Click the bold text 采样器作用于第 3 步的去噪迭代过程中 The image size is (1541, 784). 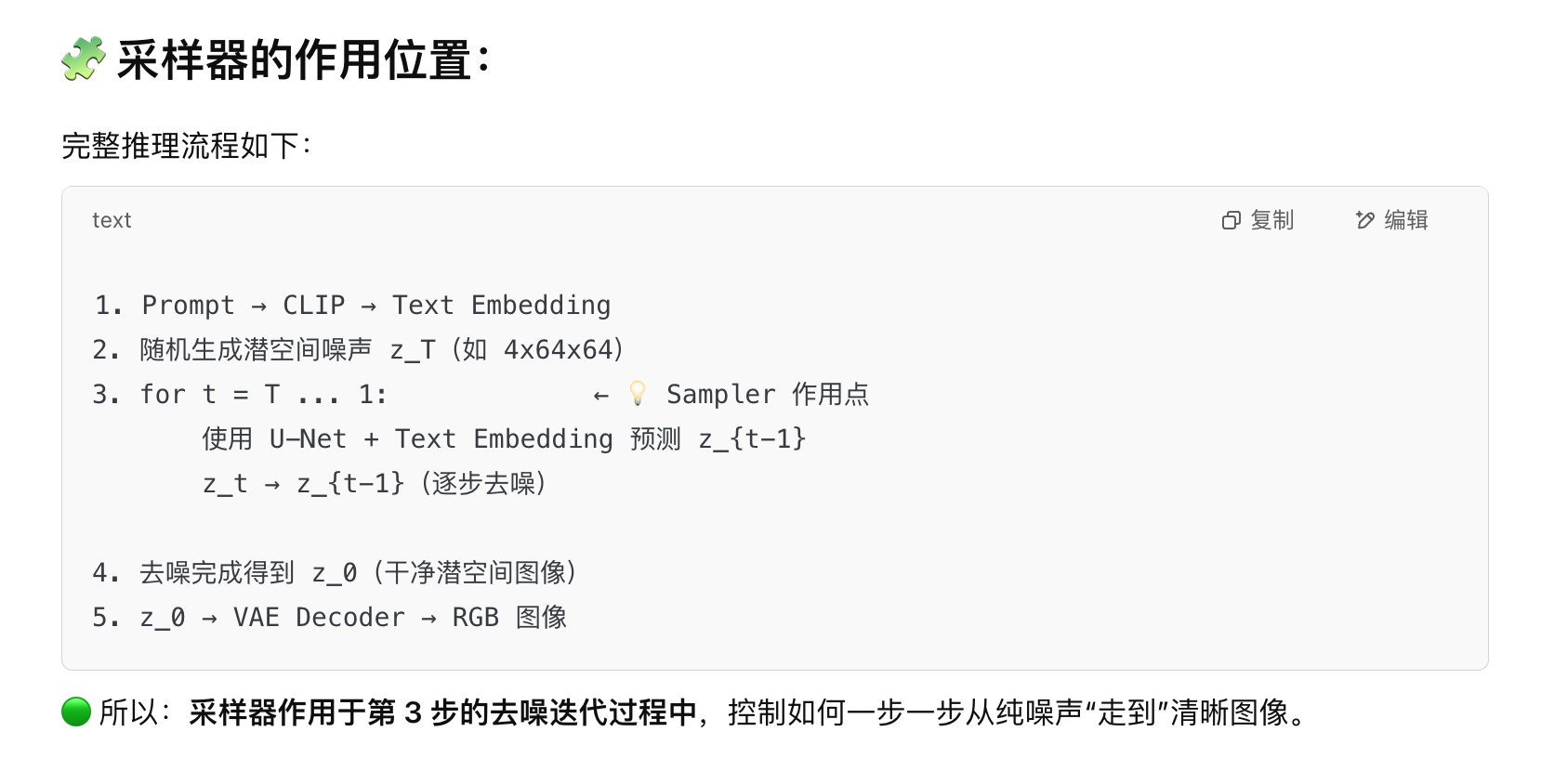click(x=443, y=712)
